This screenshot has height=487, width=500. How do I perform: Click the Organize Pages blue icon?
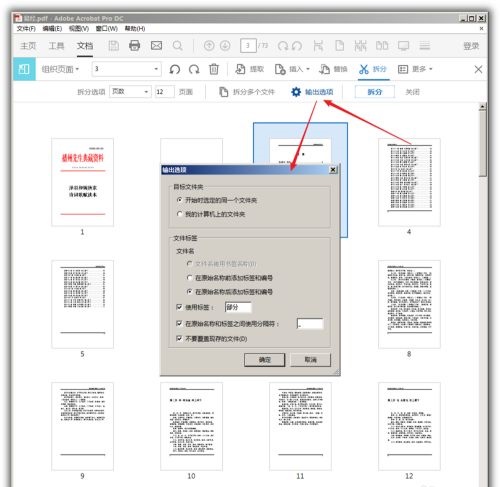[24, 69]
